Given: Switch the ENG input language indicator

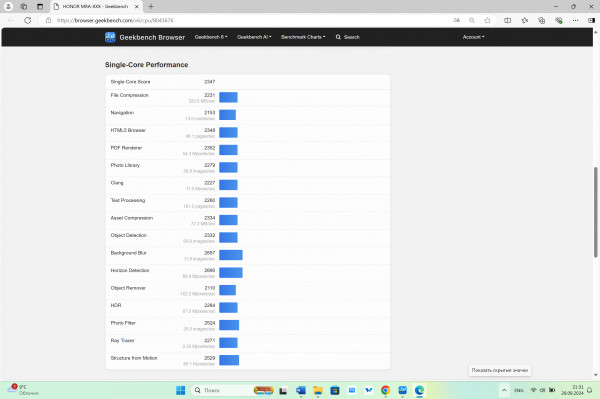Looking at the screenshot, I should pyautogui.click(x=519, y=390).
